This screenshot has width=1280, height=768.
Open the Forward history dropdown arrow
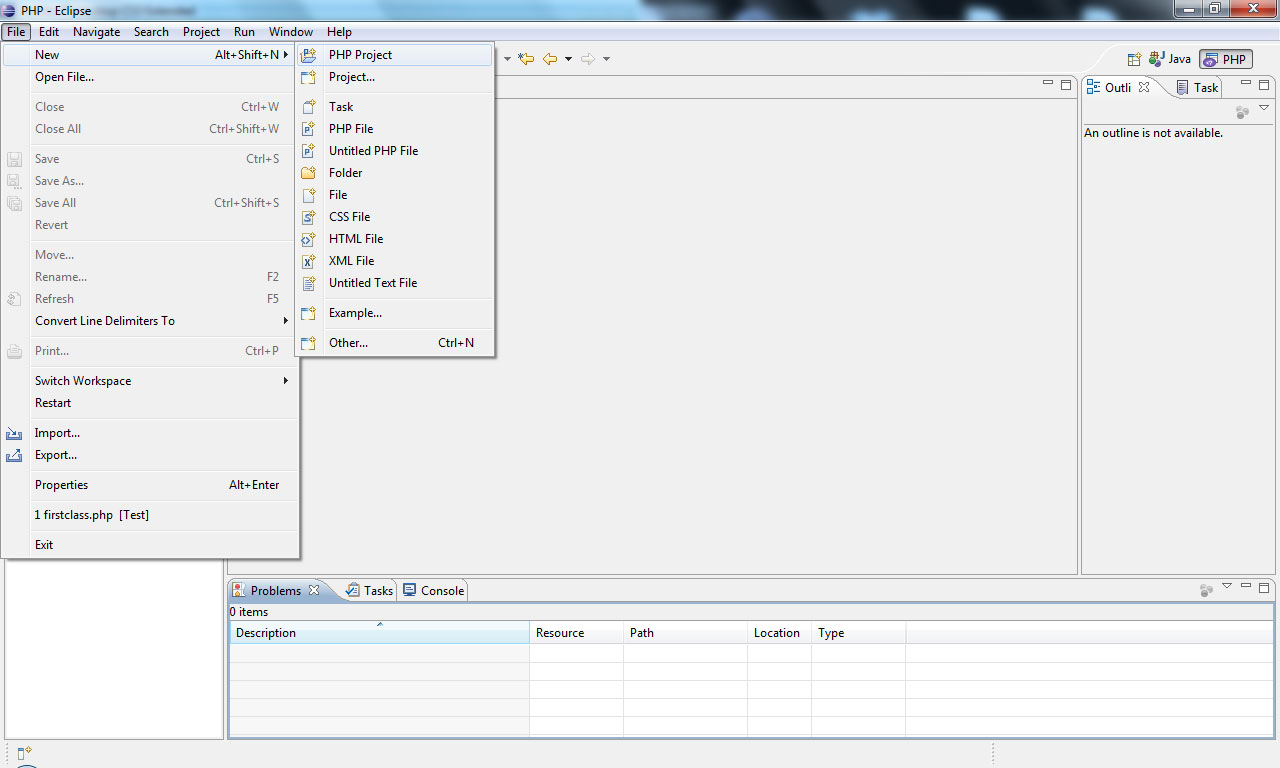pos(606,59)
